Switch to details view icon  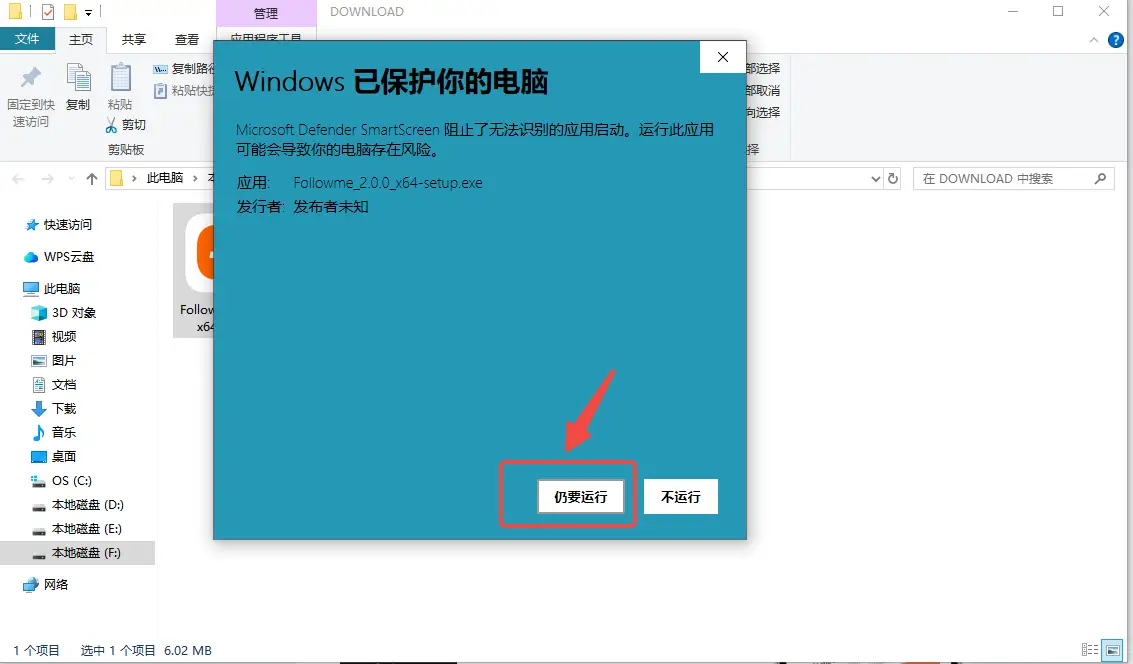1090,650
